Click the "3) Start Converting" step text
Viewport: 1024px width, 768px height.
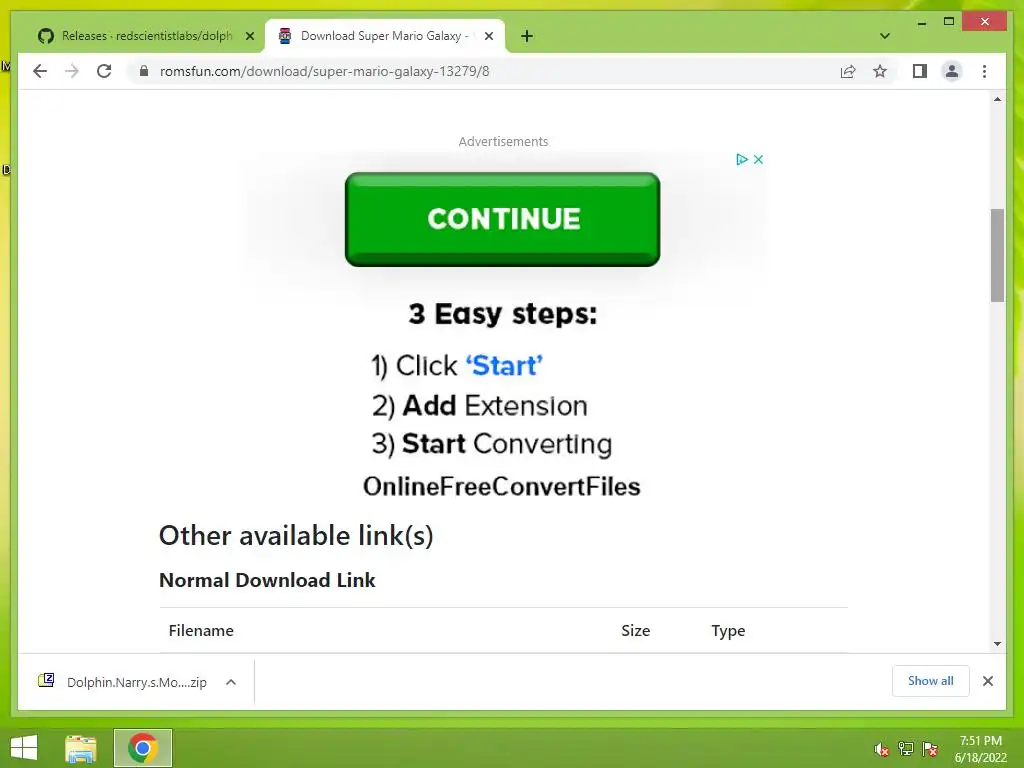(x=492, y=444)
